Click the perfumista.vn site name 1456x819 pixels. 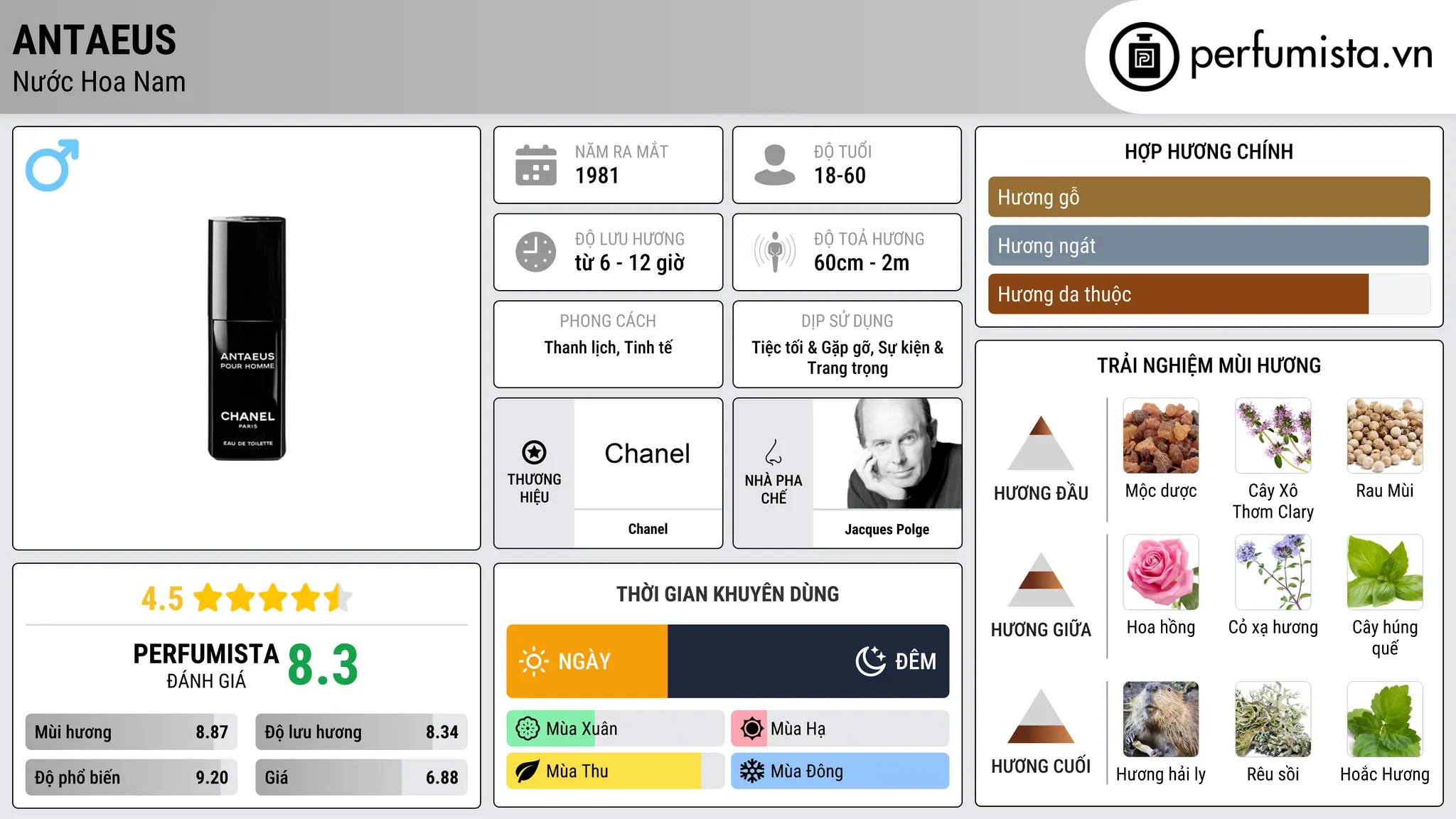(x=1311, y=54)
